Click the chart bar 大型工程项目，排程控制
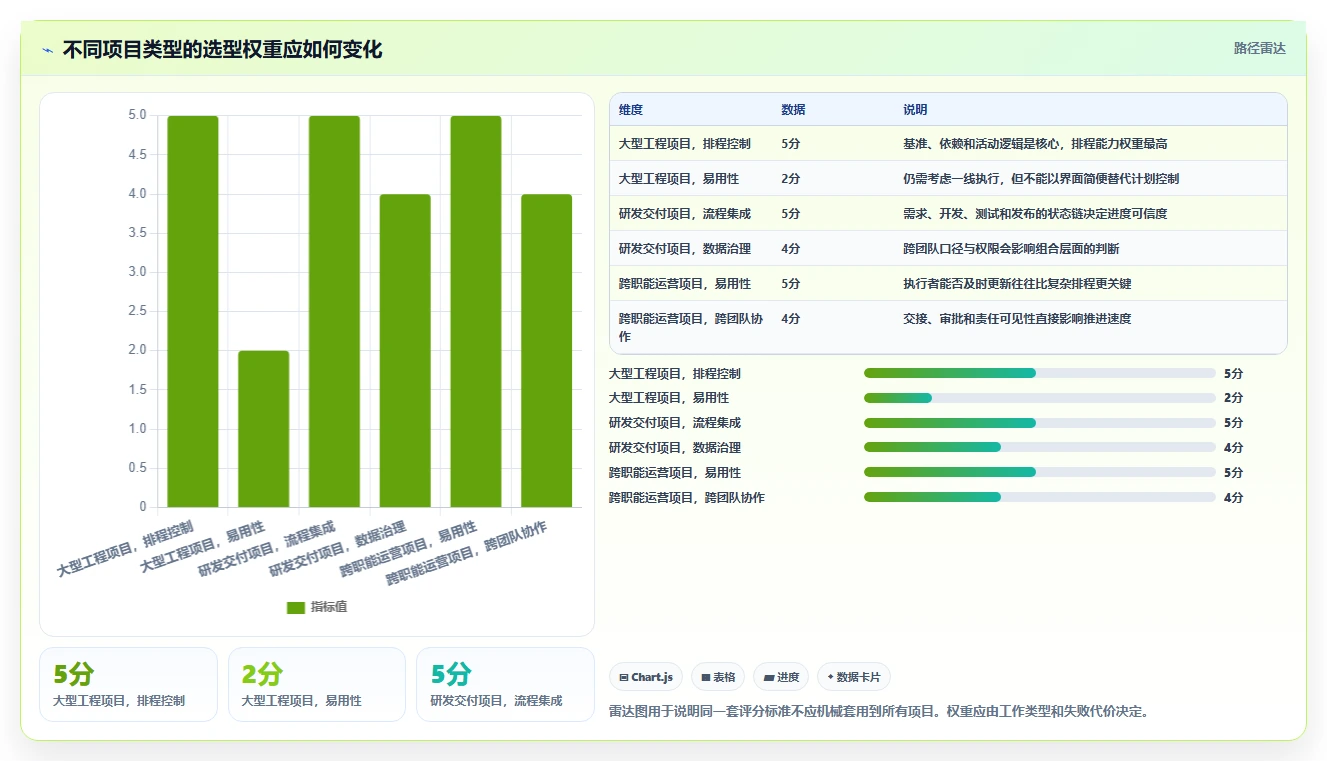The width and height of the screenshot is (1327, 761). click(x=193, y=311)
